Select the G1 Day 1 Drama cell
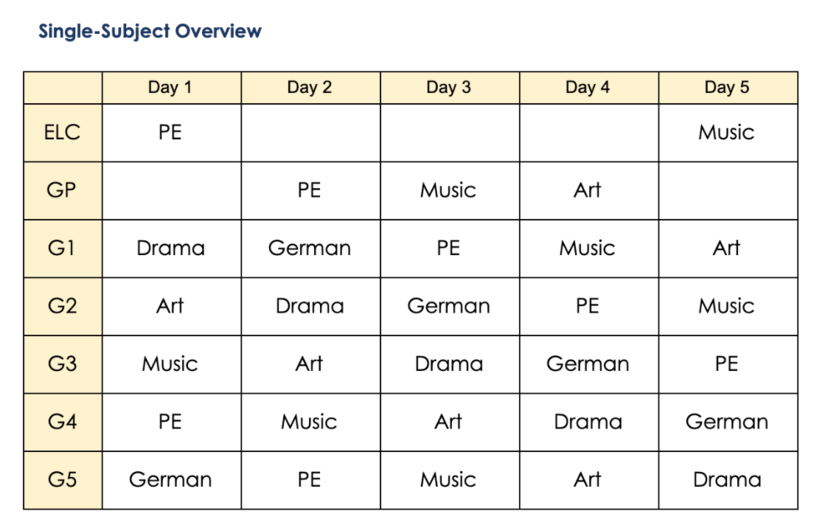The height and width of the screenshot is (525, 814). (x=172, y=248)
